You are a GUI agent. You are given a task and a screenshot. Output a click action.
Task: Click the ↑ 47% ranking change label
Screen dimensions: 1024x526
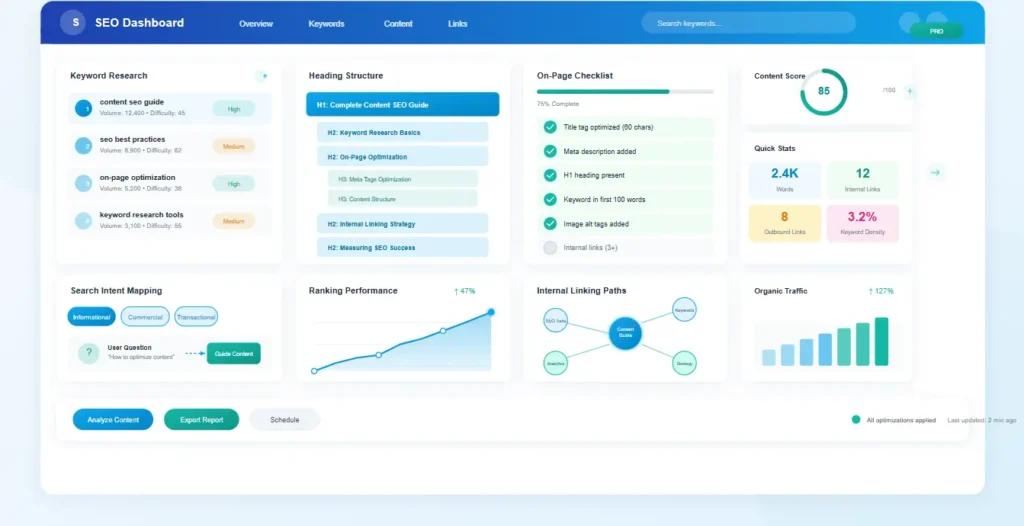464,291
